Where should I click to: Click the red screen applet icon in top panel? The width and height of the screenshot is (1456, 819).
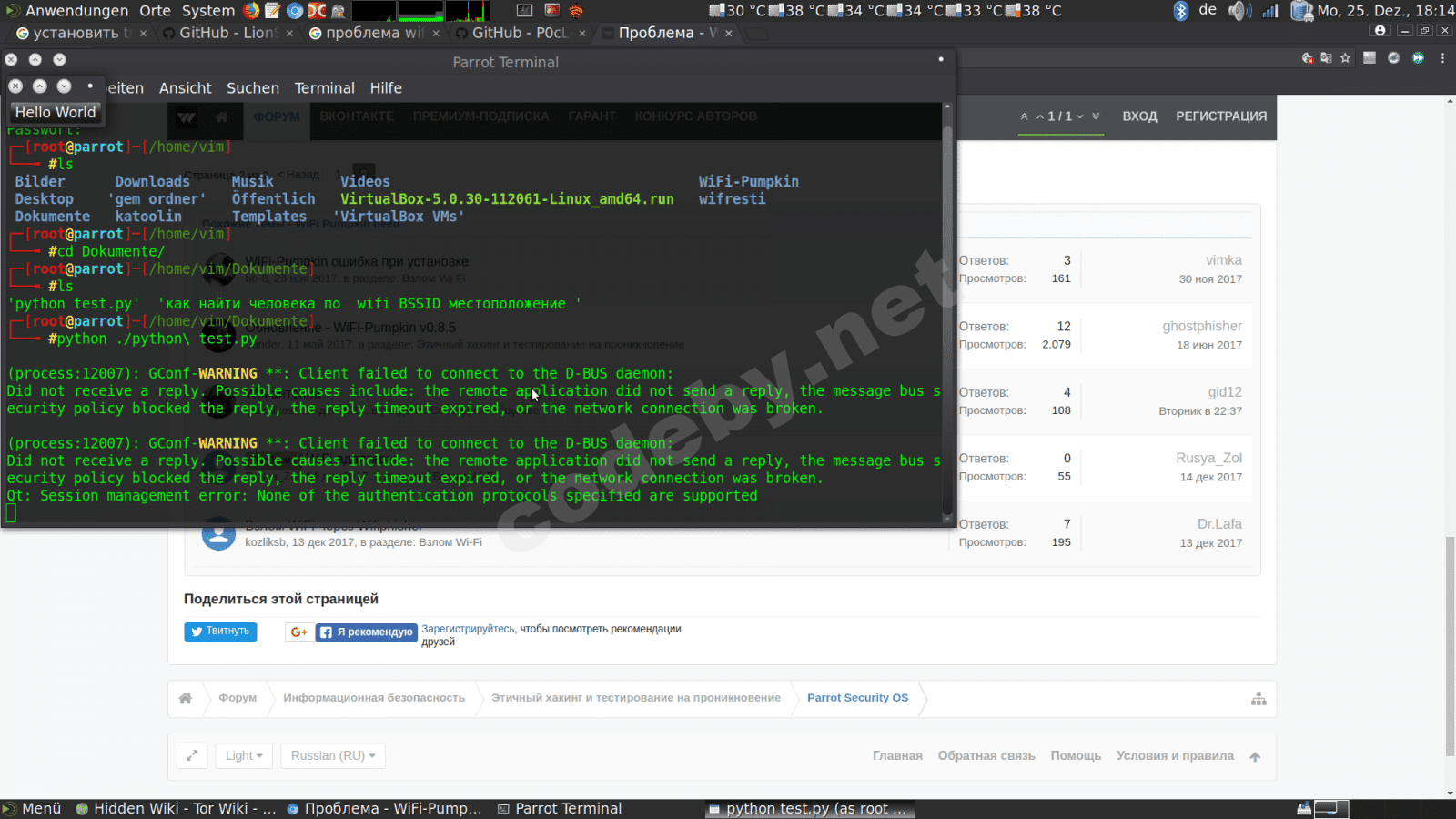point(551,11)
